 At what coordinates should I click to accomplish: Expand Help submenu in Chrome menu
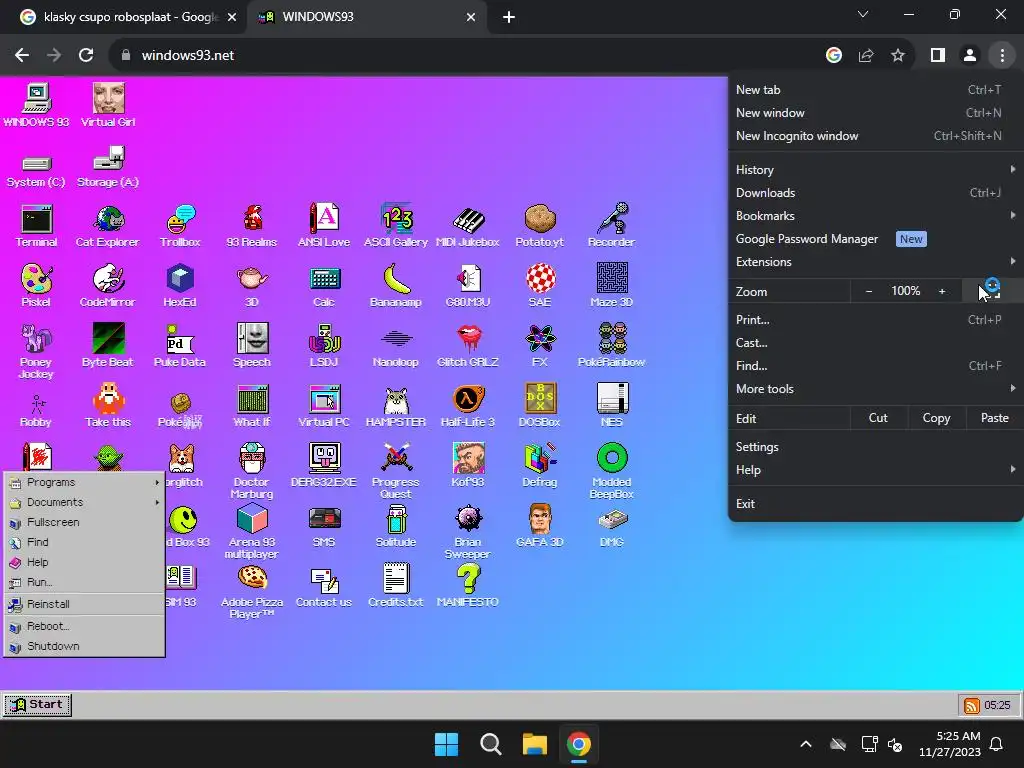[876, 470]
